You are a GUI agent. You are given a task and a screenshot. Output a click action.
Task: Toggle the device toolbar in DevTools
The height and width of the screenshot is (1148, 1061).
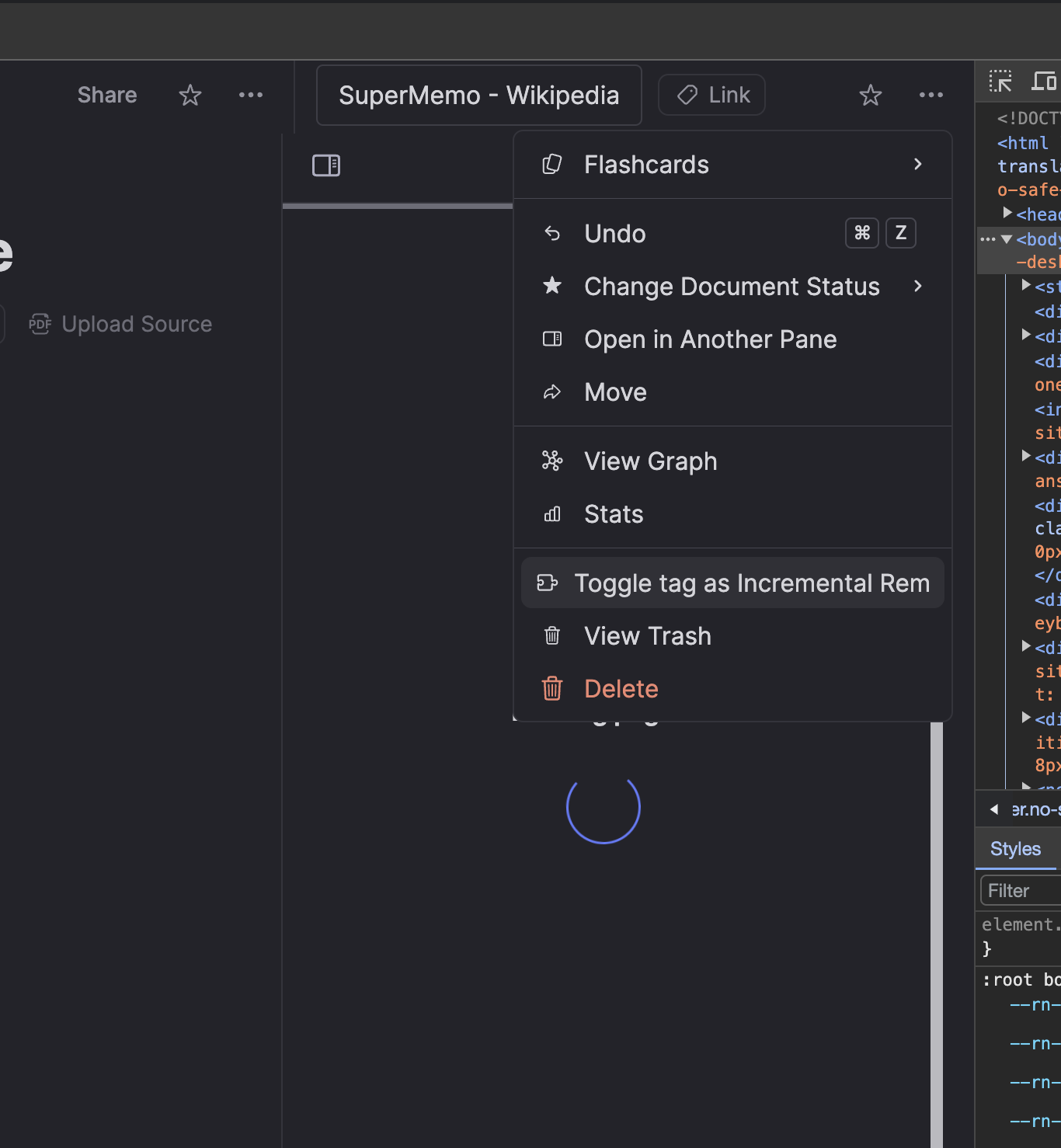(x=1044, y=81)
